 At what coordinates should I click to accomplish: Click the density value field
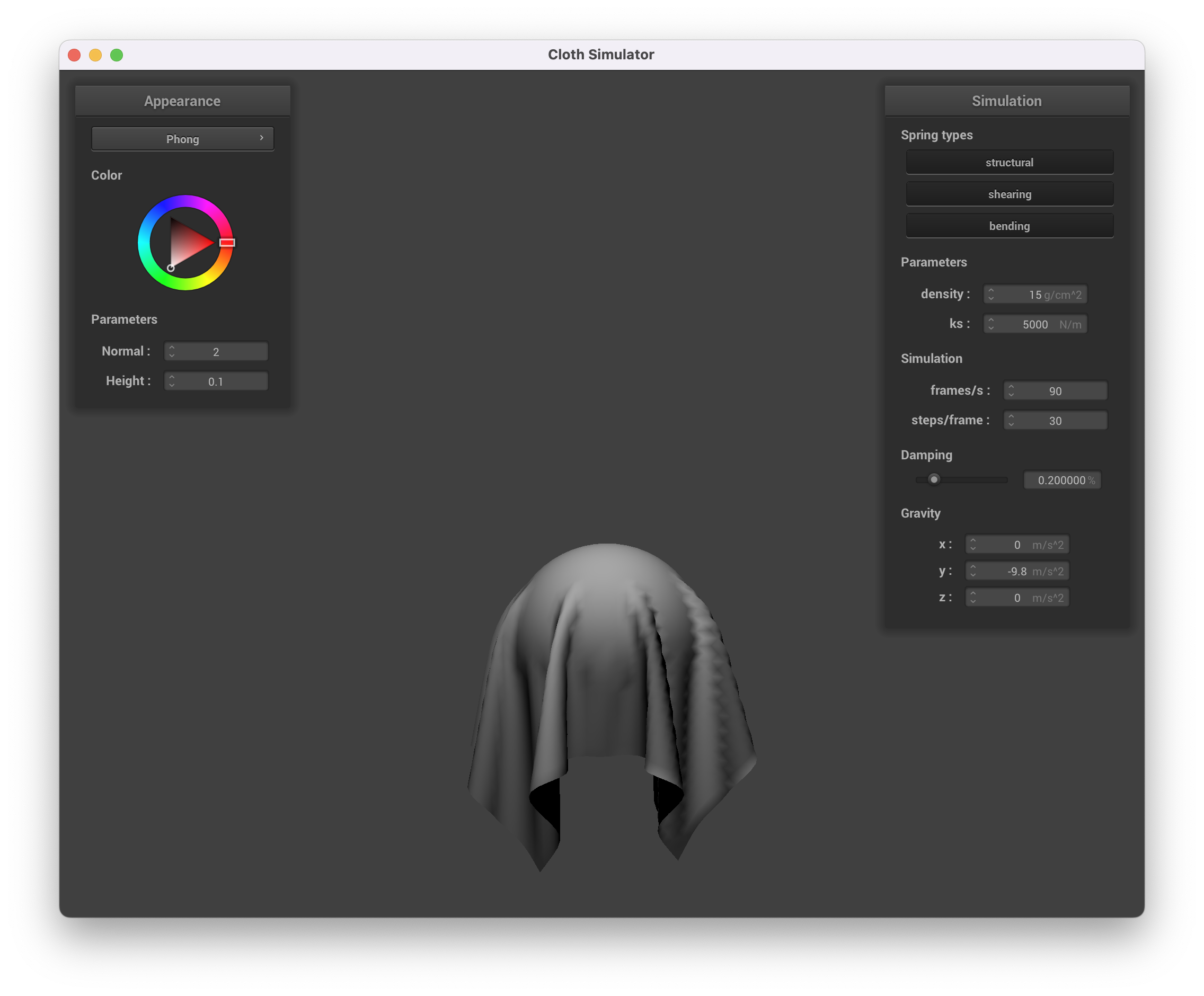(1035, 294)
